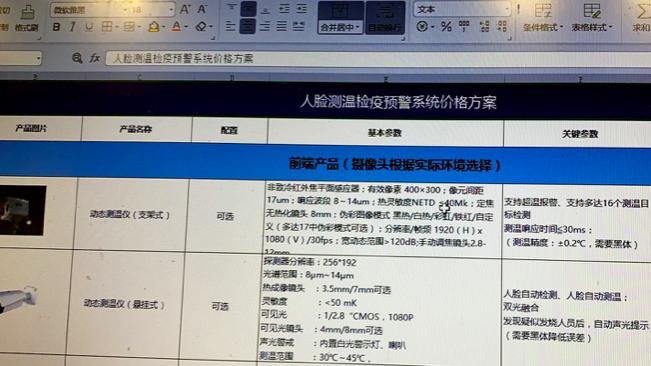Screen dimensions: 651x366
Task: Open the font group dialog launcher corner
Action: coord(213,38)
